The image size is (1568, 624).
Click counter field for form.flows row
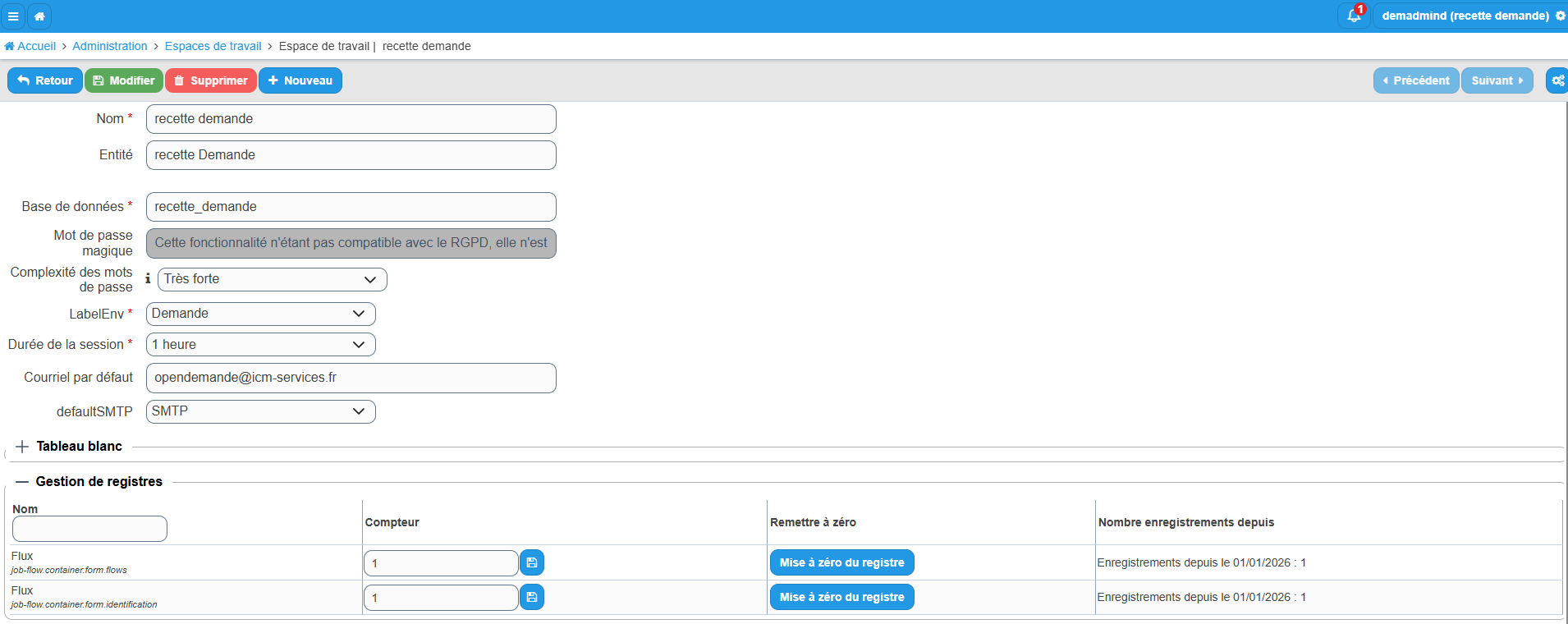click(x=441, y=563)
